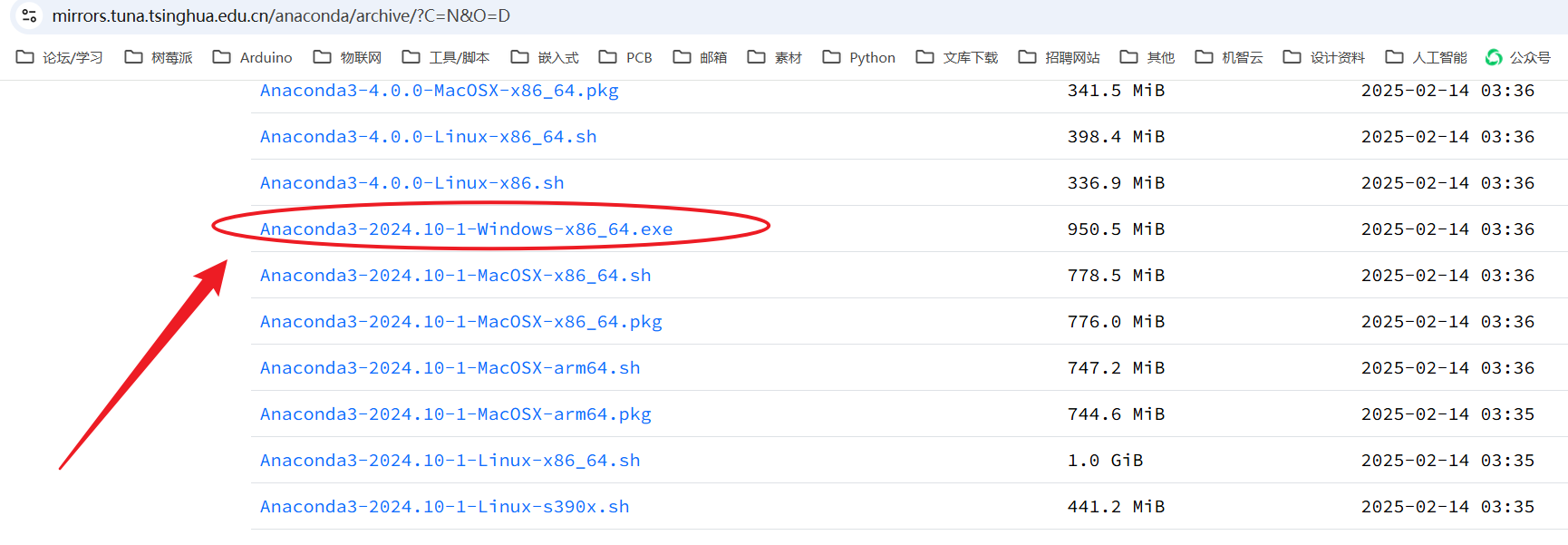Open the 公众号 bookmark
Screen dimensions: 1568x545
(x=1518, y=57)
